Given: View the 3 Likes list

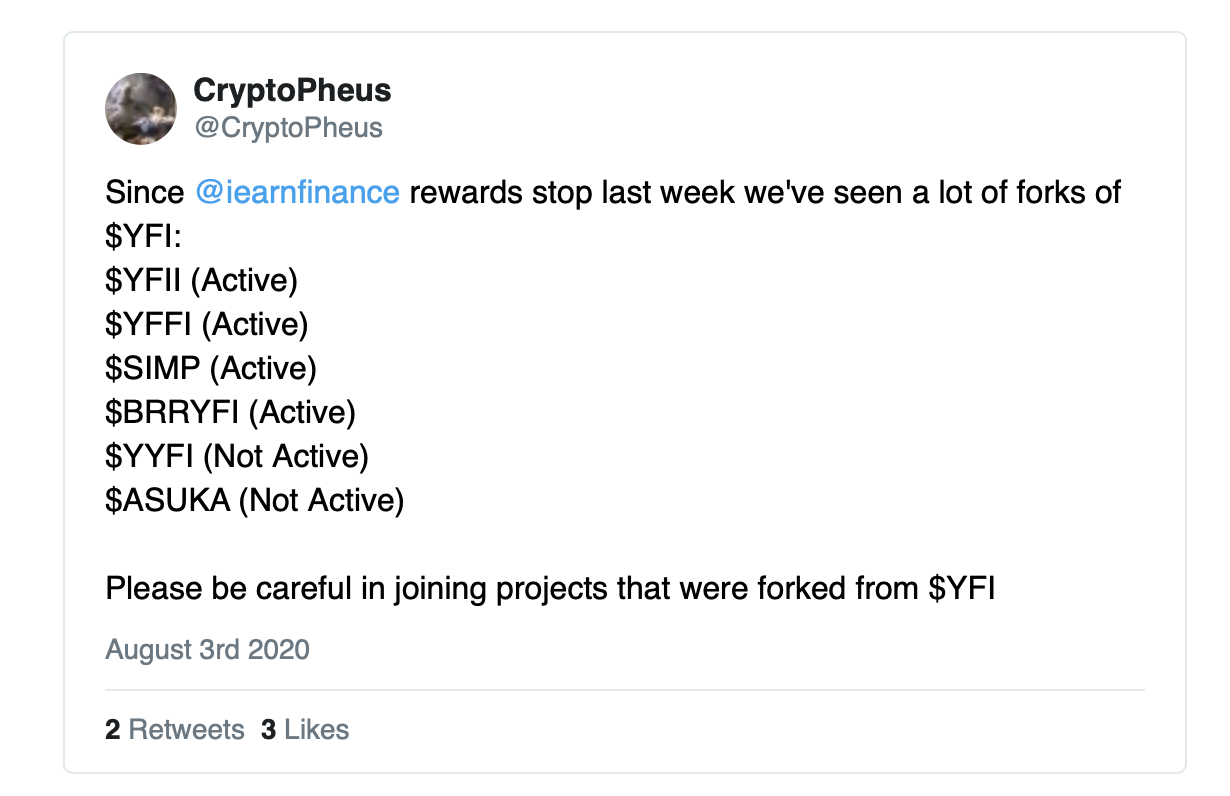Looking at the screenshot, I should pyautogui.click(x=305, y=730).
